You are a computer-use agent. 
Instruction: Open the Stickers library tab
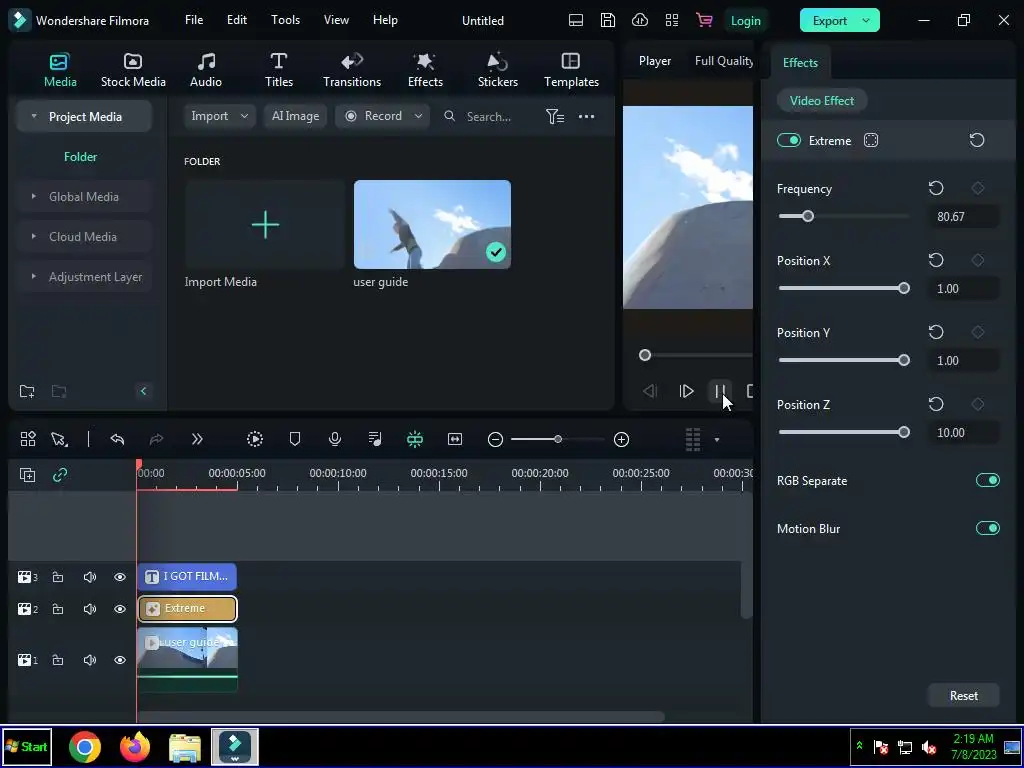click(498, 70)
